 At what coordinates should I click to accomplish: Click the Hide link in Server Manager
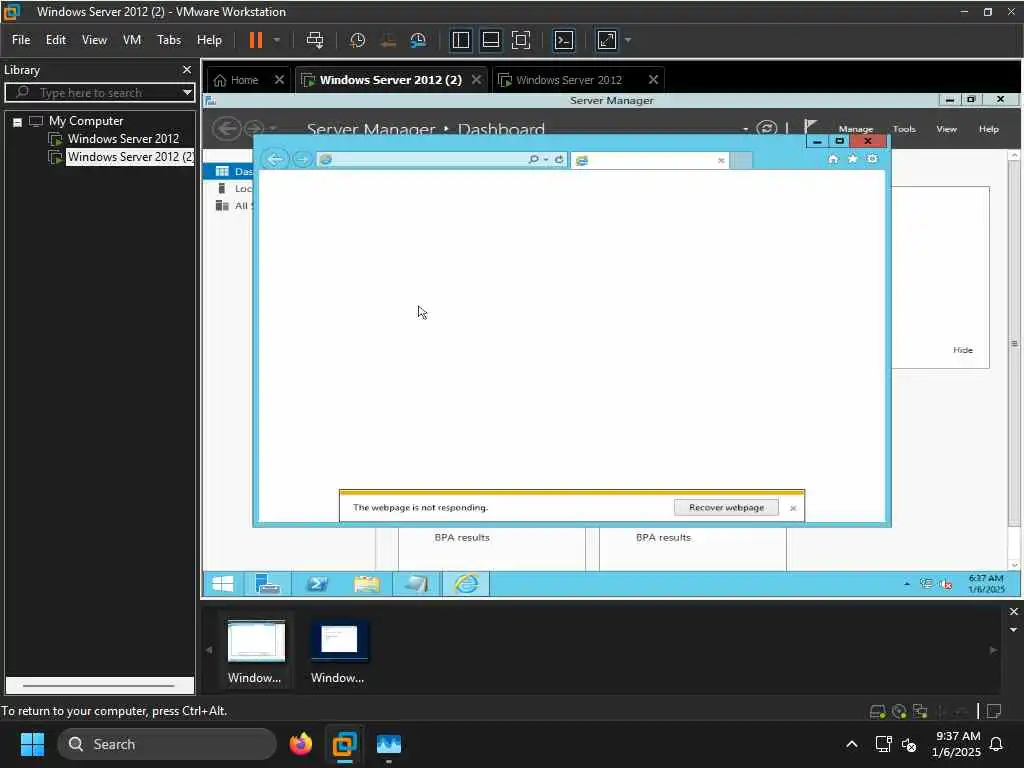coord(963,350)
